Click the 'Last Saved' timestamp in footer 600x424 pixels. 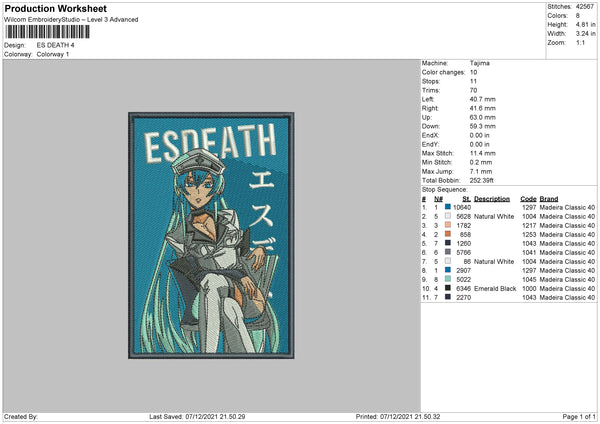pyautogui.click(x=197, y=416)
